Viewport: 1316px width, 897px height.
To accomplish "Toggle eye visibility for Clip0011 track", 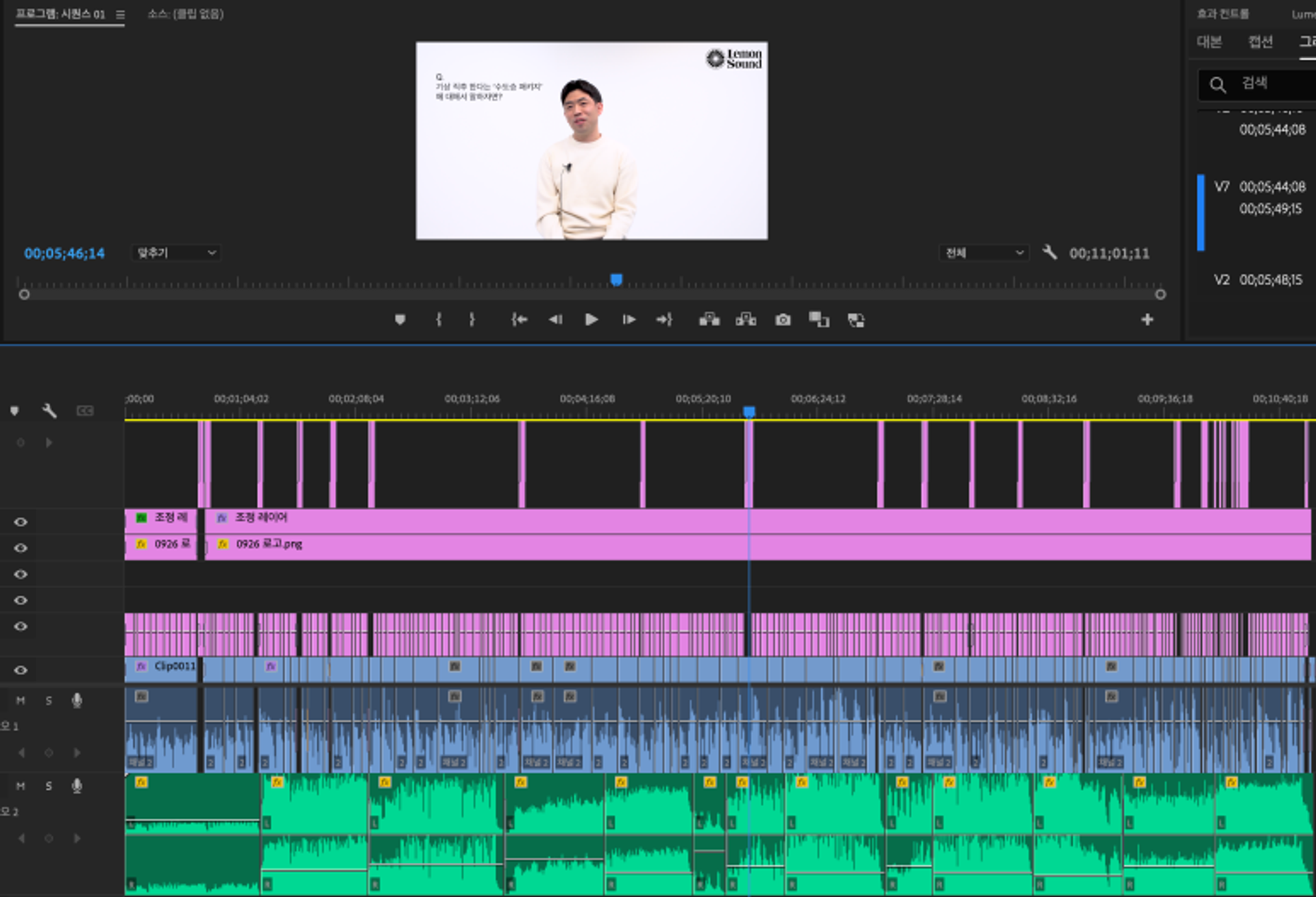I will [x=21, y=670].
